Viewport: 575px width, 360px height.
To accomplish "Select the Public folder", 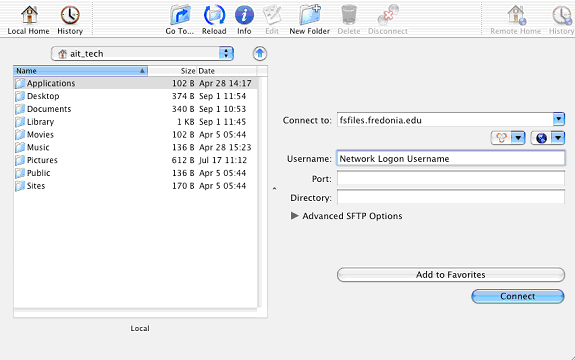I will 136,173.
